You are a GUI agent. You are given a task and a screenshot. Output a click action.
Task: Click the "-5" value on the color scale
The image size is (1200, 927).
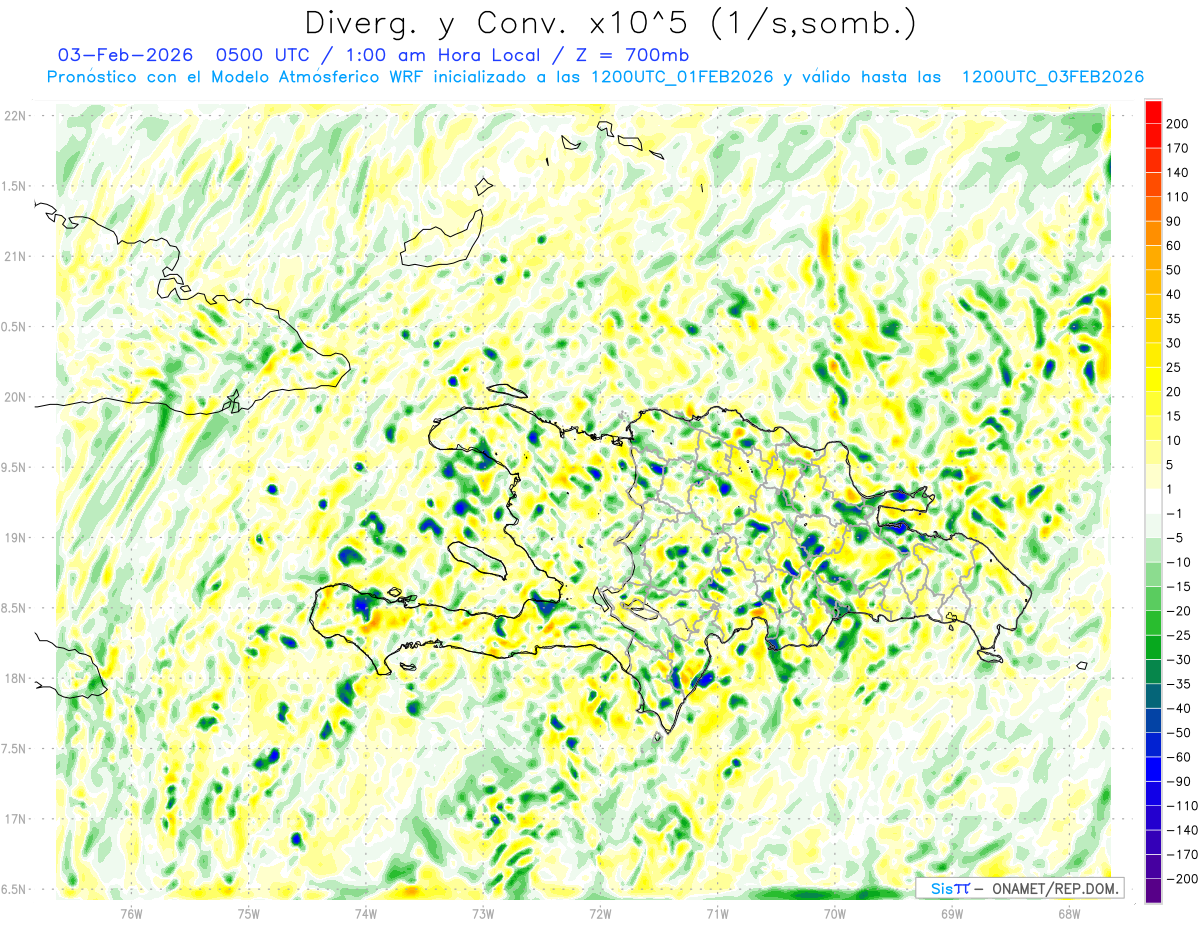[x=1177, y=538]
